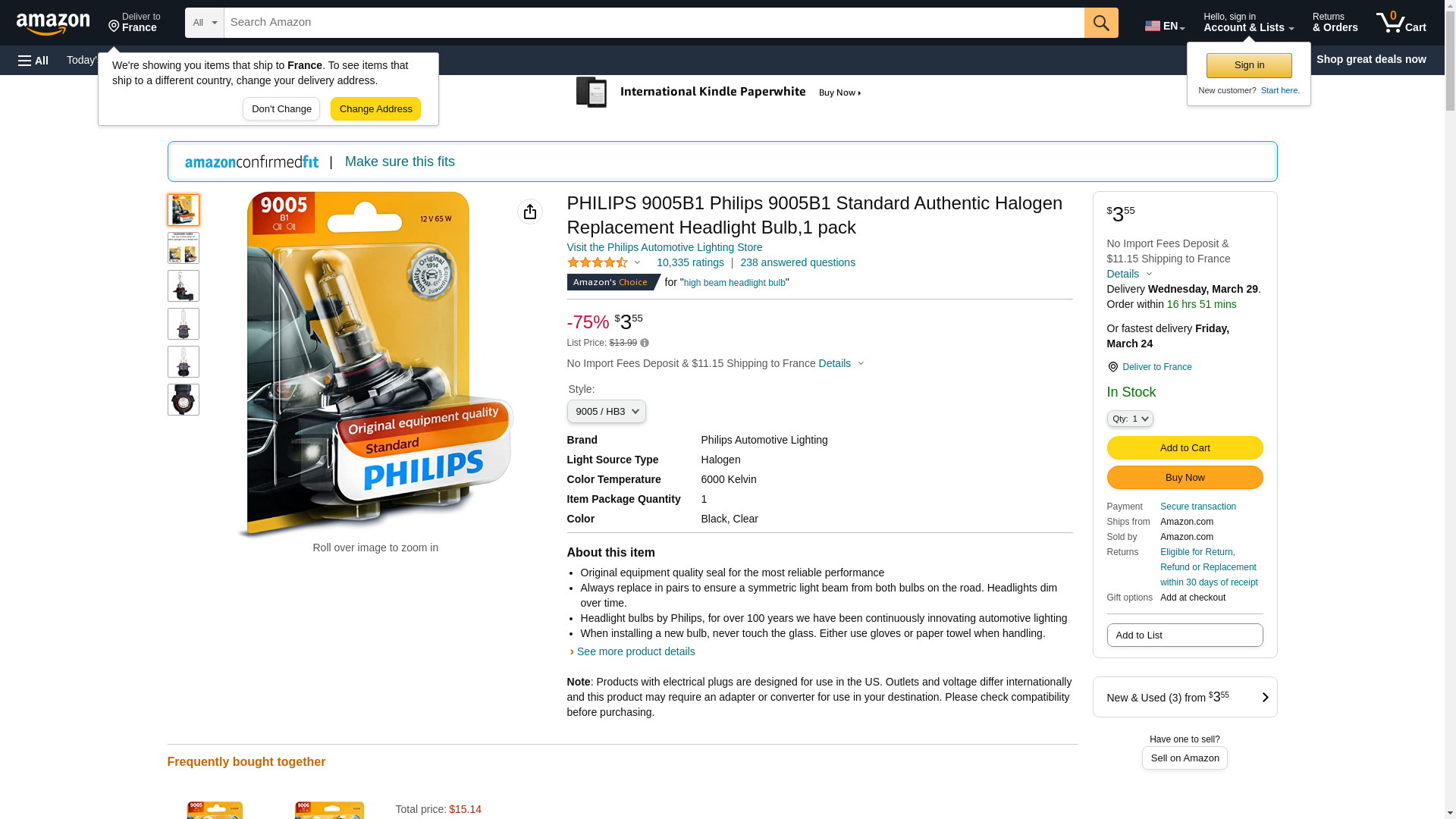Open New & Used offers panel
The image size is (1456, 819).
[1185, 697]
